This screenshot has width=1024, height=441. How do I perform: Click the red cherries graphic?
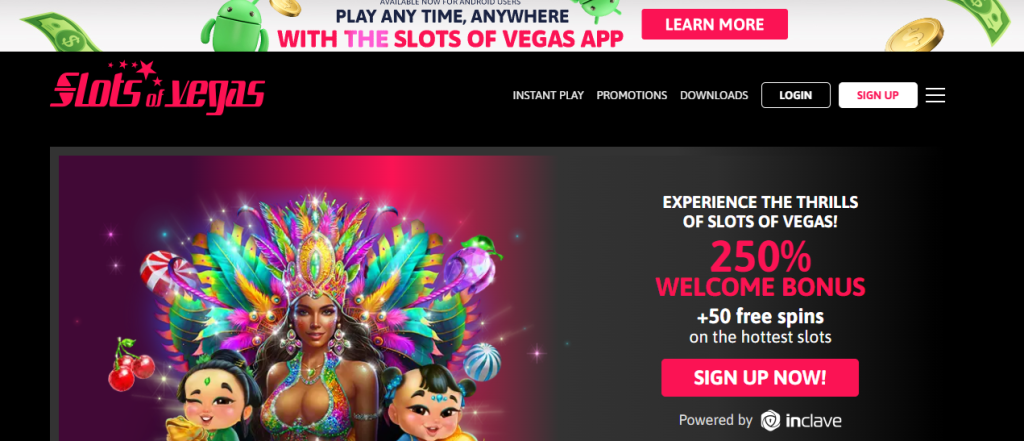pos(129,365)
